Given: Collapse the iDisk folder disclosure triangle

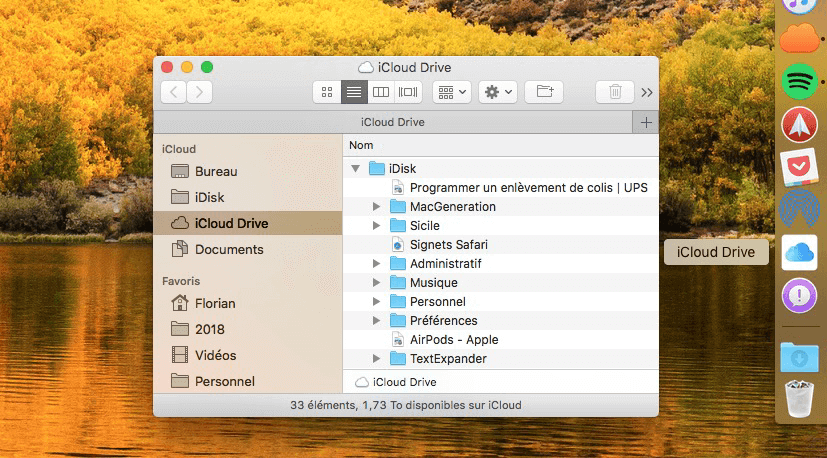Looking at the screenshot, I should (356, 169).
